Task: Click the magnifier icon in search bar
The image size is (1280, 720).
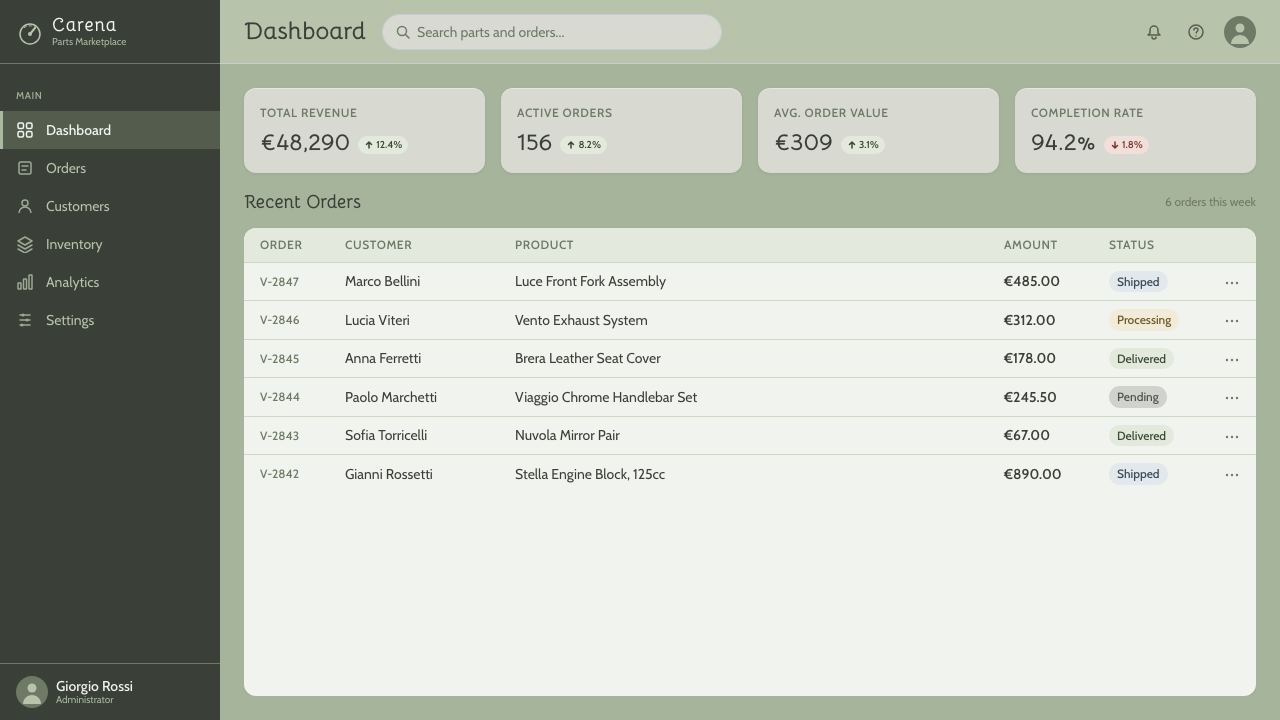Action: (x=403, y=32)
